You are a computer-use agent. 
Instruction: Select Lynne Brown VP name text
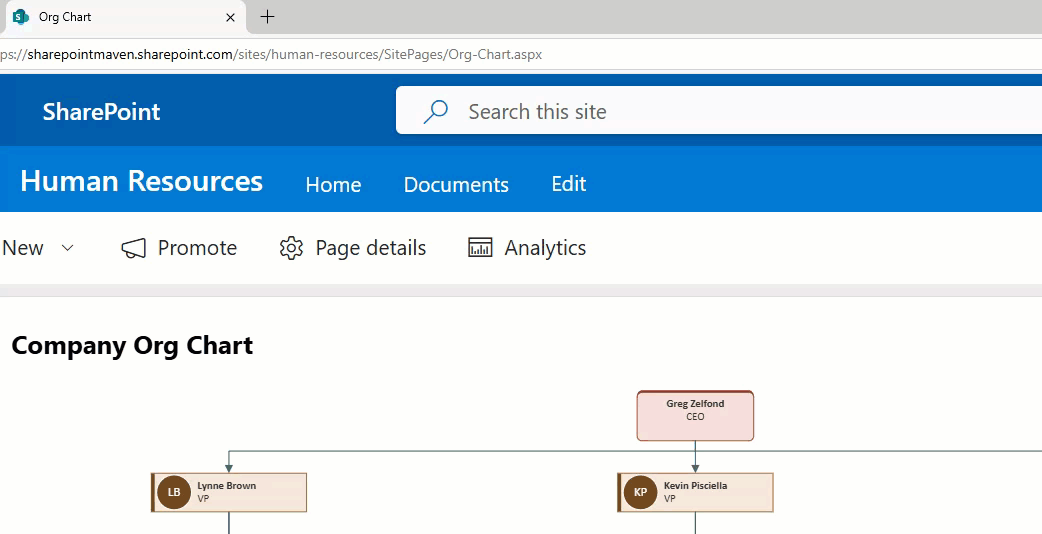227,486
